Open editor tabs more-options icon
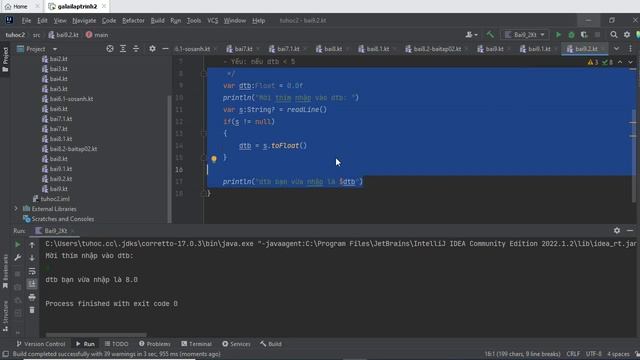This screenshot has width=640, height=360. [x=630, y=49]
